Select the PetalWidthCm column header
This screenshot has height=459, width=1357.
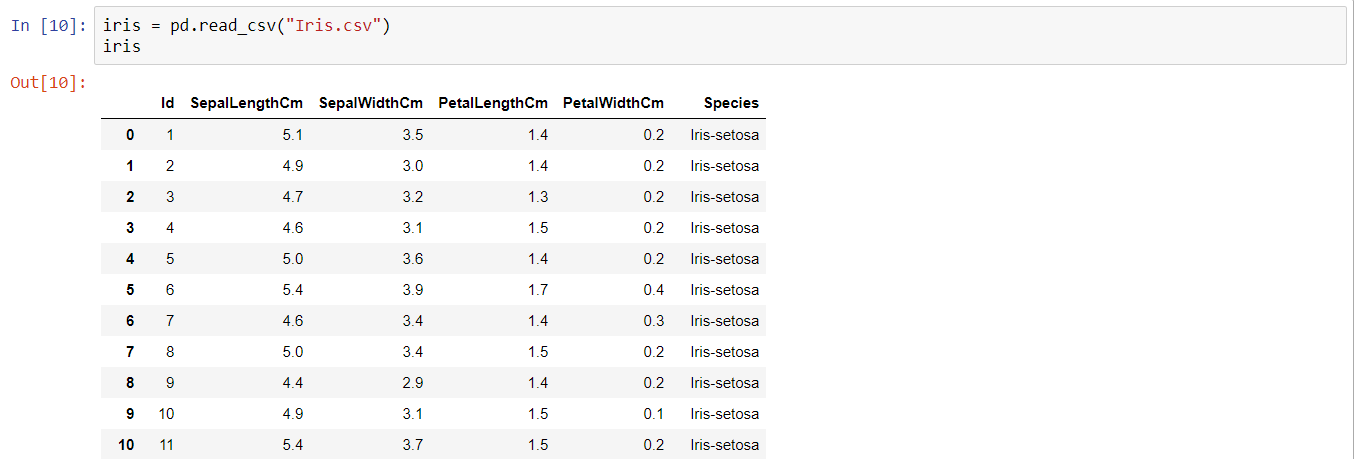(x=613, y=103)
